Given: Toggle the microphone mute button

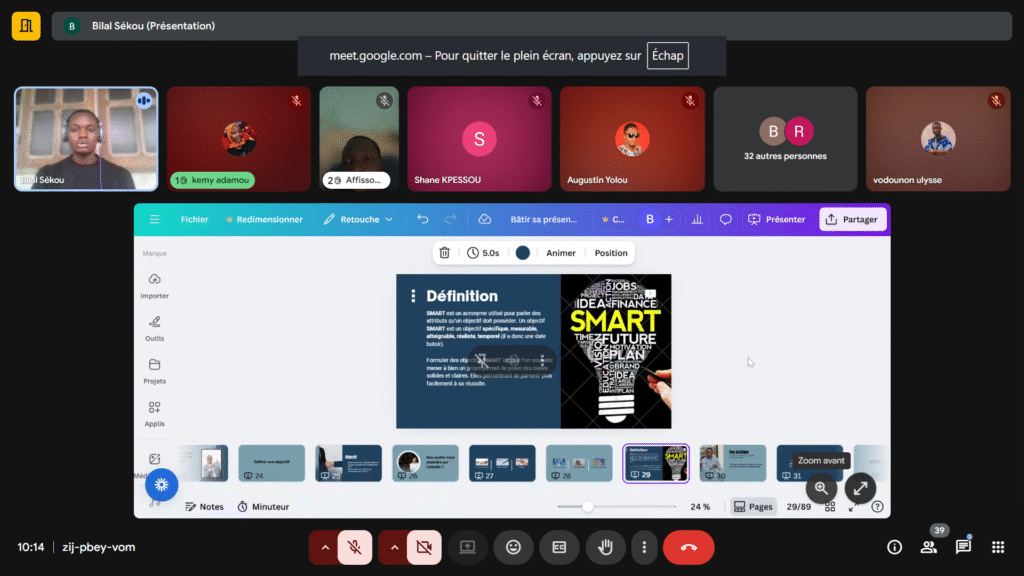Looking at the screenshot, I should 354,547.
